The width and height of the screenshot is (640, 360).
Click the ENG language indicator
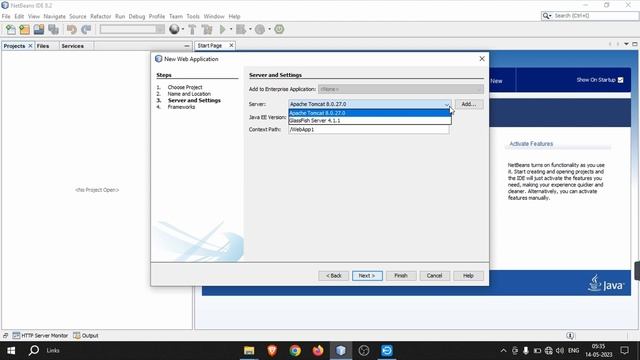[573, 351]
